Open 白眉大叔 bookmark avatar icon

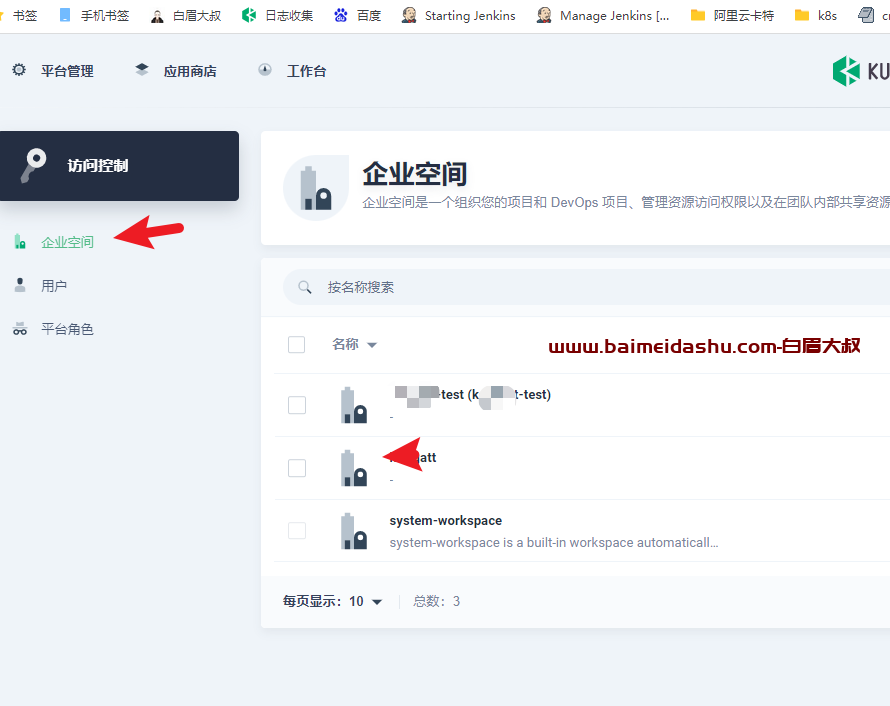click(157, 16)
